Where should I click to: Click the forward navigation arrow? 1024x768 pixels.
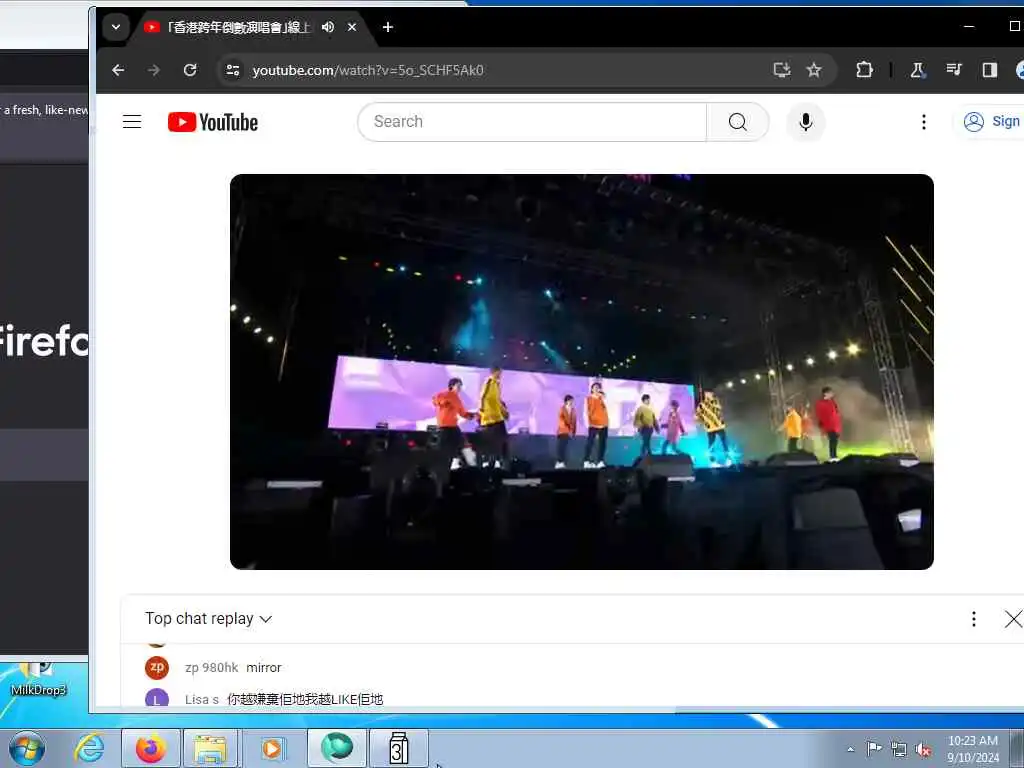(x=153, y=70)
